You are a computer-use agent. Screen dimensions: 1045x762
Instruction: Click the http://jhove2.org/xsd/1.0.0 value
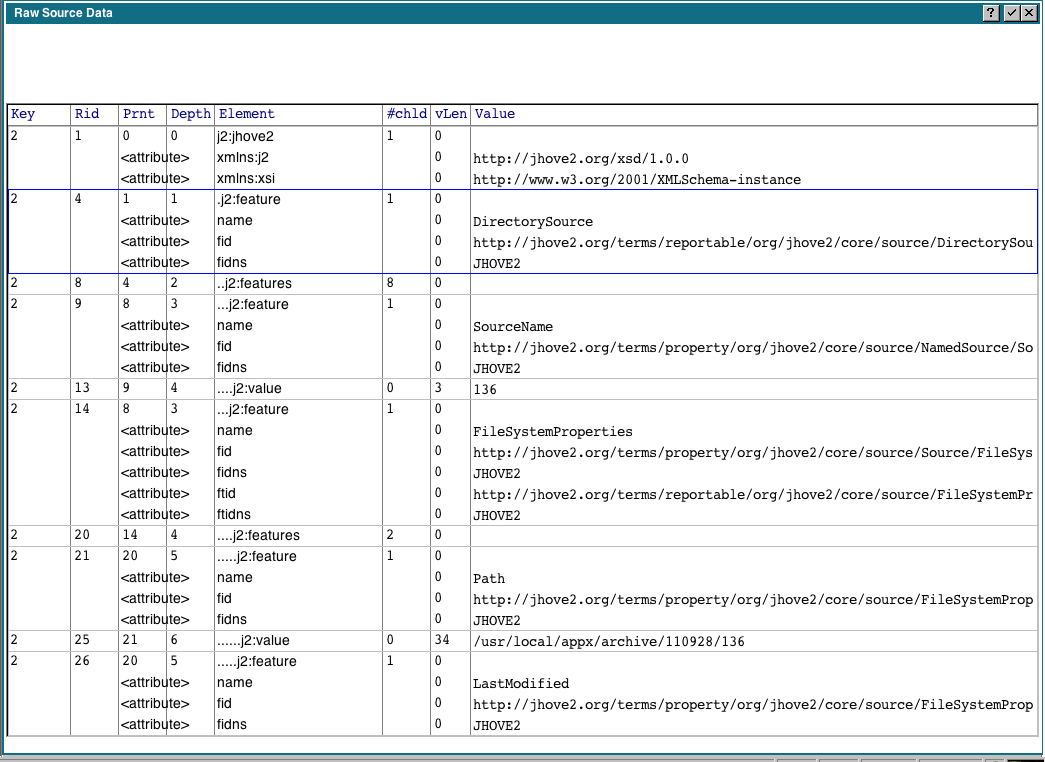tap(580, 159)
